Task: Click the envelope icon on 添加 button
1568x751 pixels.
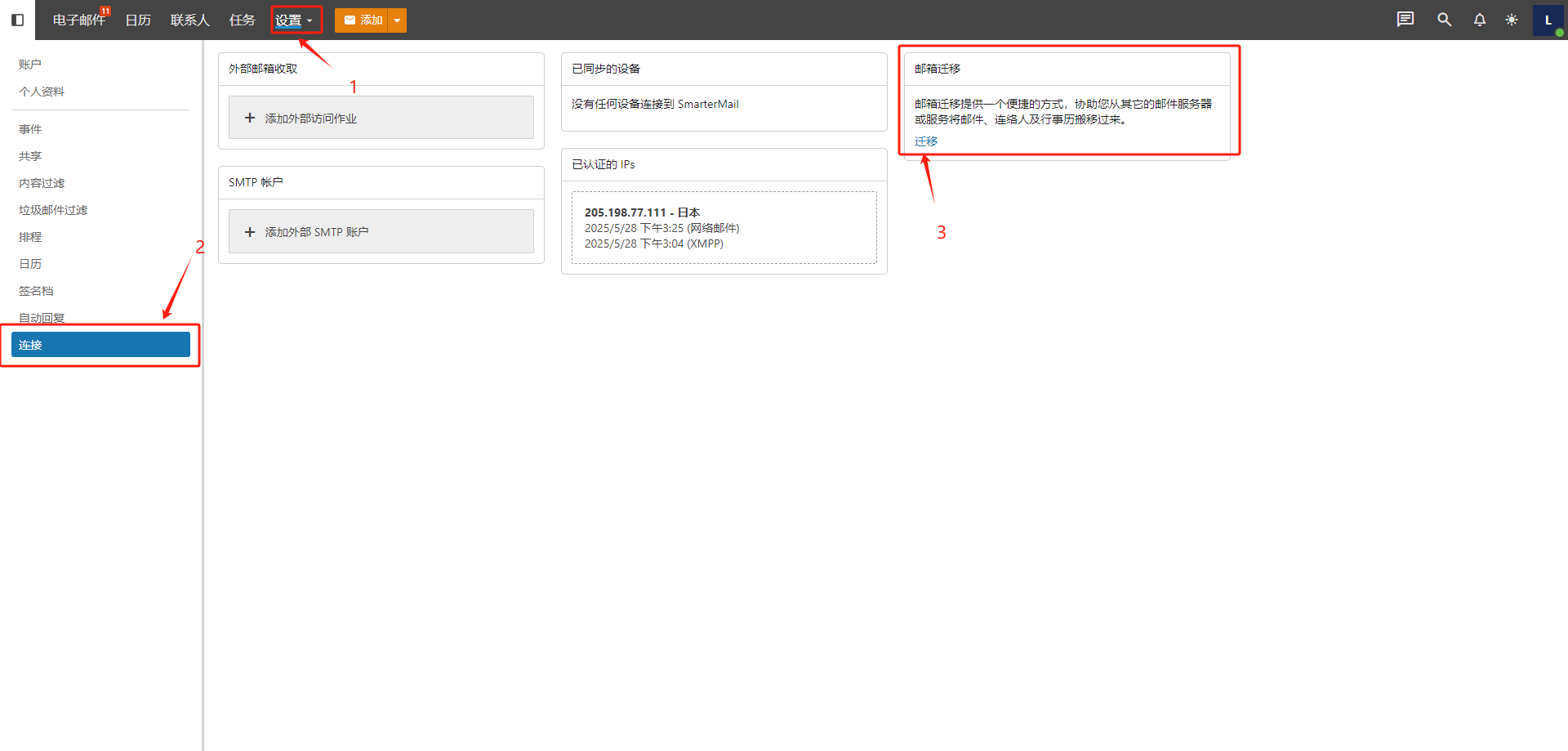Action: point(350,20)
